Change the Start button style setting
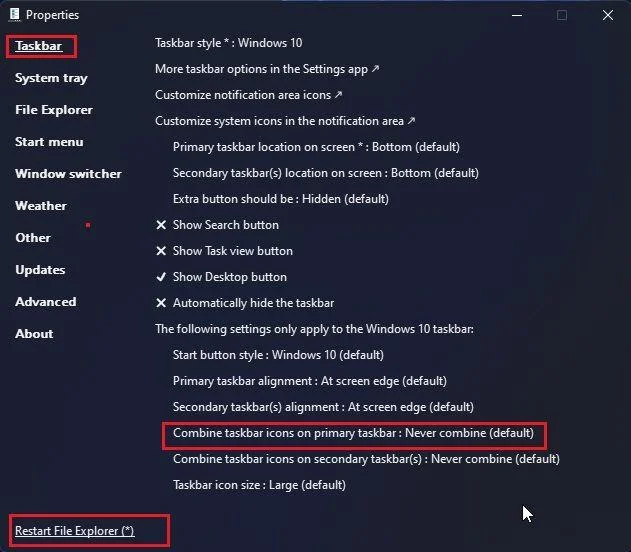 [278, 355]
